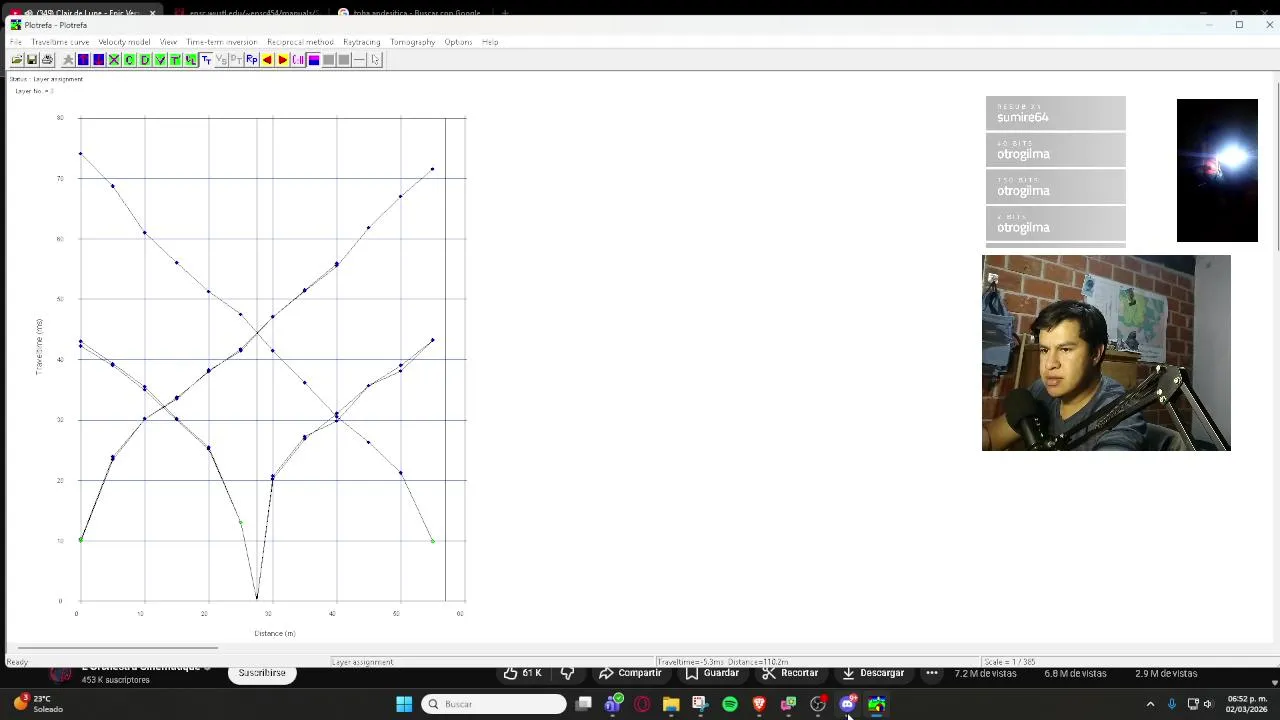Image resolution: width=1280 pixels, height=720 pixels.
Task: Click the Save floppy disk icon
Action: point(32,60)
